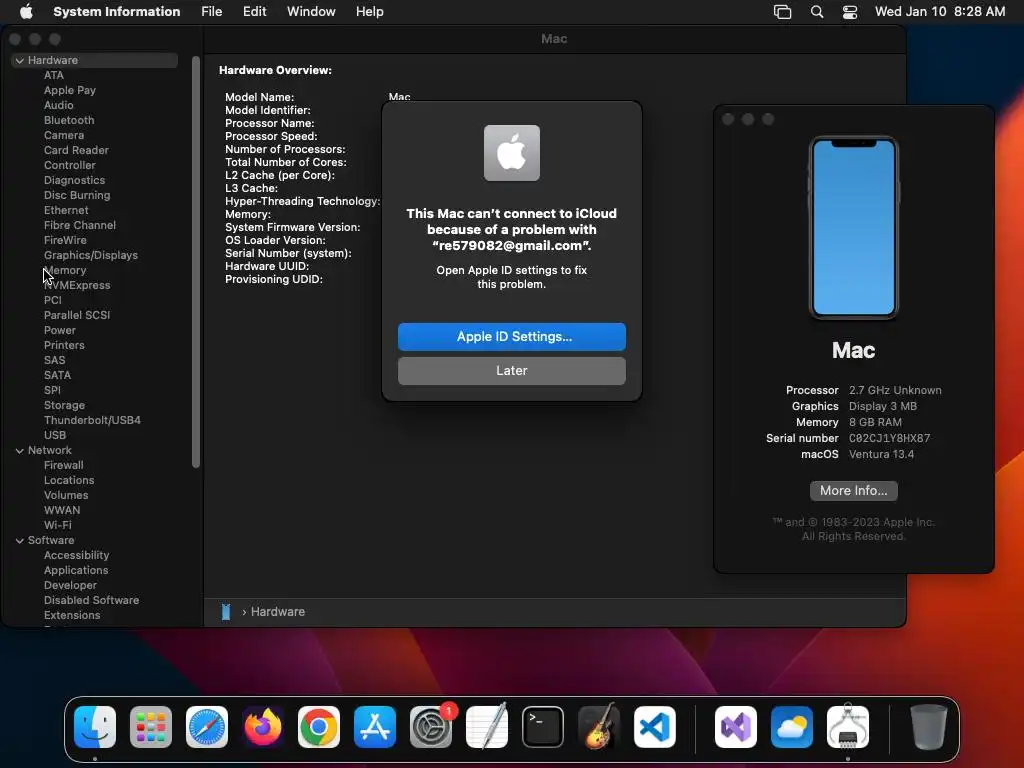Select ATA in the sidebar

(54, 75)
